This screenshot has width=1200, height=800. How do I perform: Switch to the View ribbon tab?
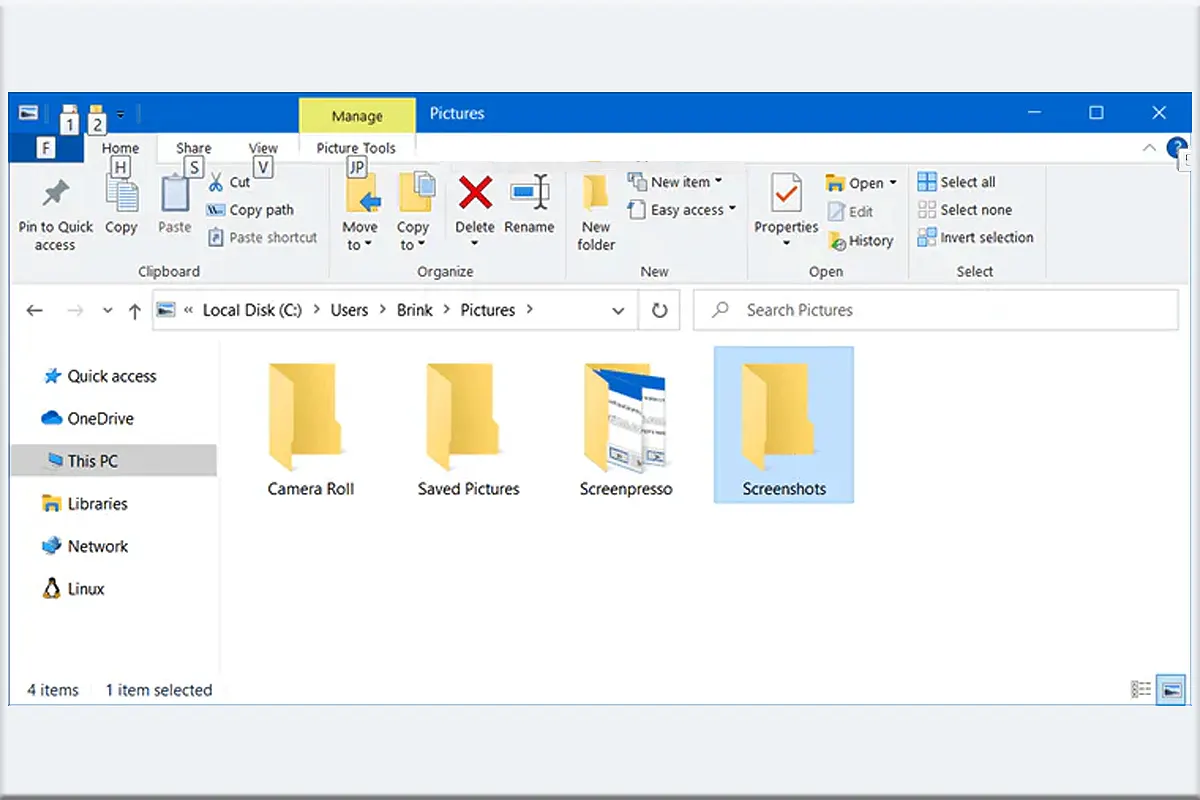[262, 147]
